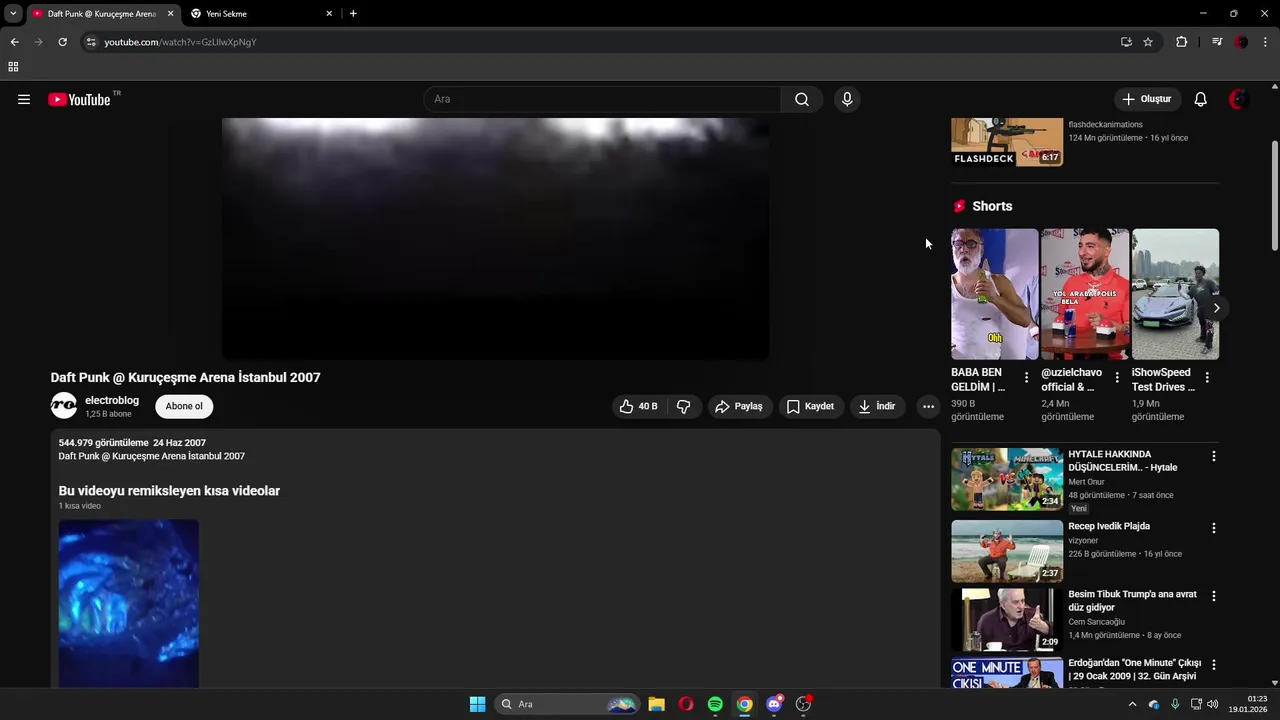Open the media control icon in Chrome

tap(1217, 42)
